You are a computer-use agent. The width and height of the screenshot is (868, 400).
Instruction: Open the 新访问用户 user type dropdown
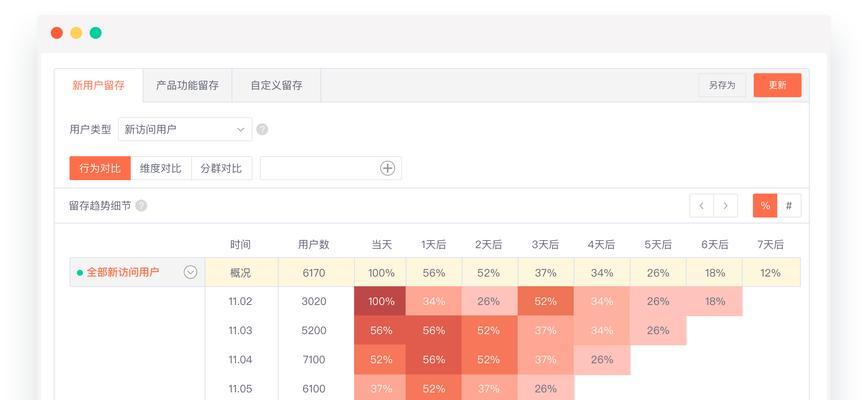coord(185,129)
